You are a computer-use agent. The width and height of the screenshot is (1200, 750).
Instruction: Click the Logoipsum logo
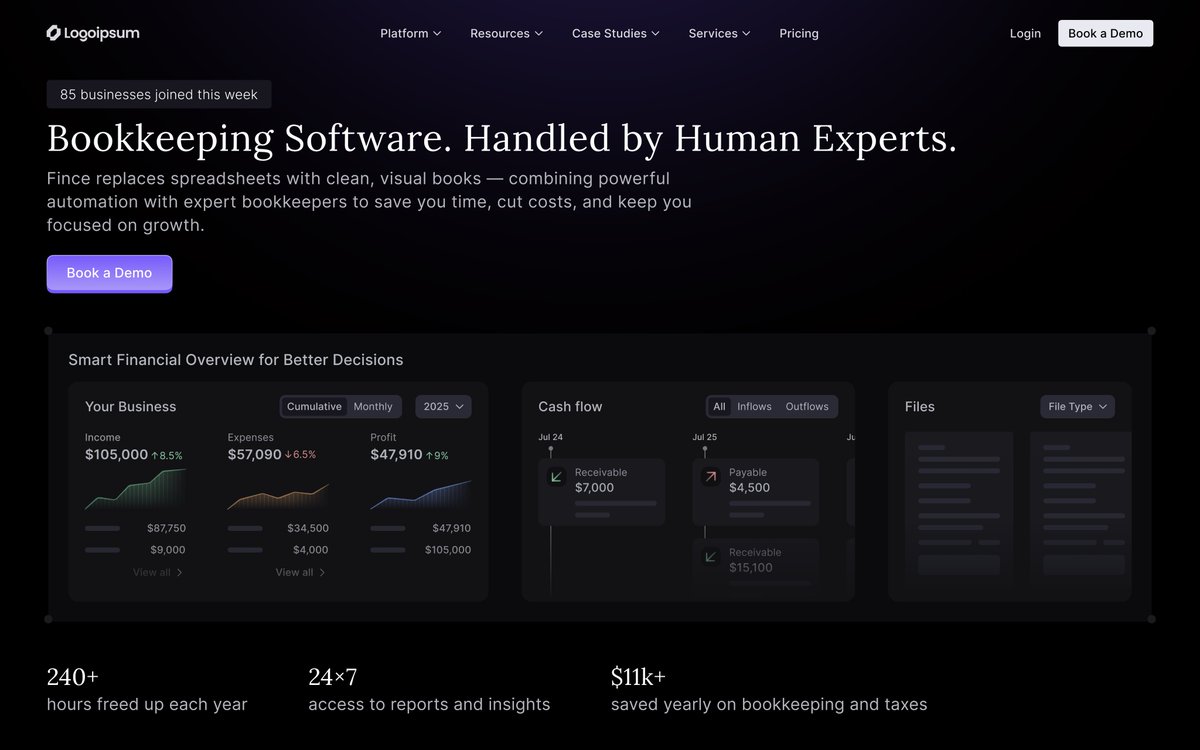(x=93, y=33)
